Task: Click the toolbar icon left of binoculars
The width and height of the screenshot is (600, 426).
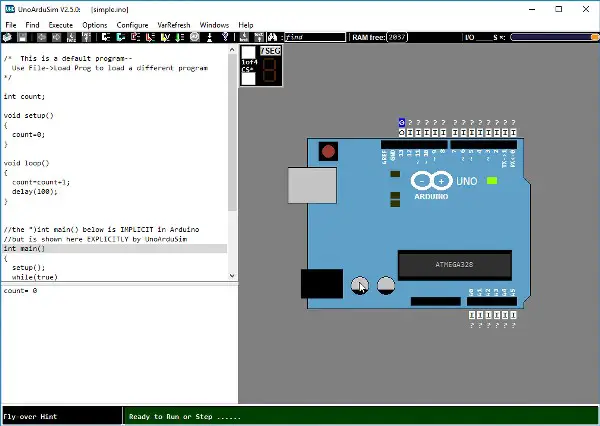Action: click(259, 37)
